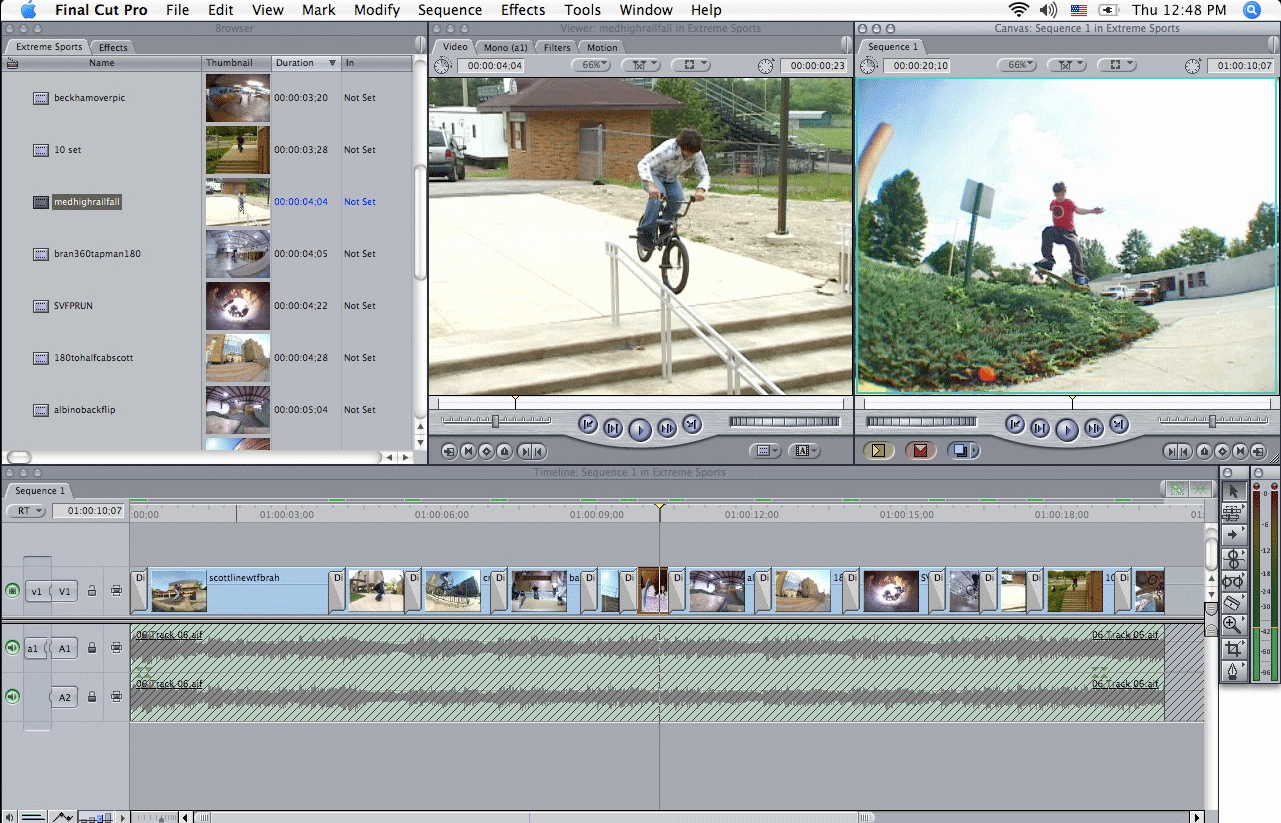
Task: Select the Crop tool in the tool palette
Action: (x=1233, y=648)
